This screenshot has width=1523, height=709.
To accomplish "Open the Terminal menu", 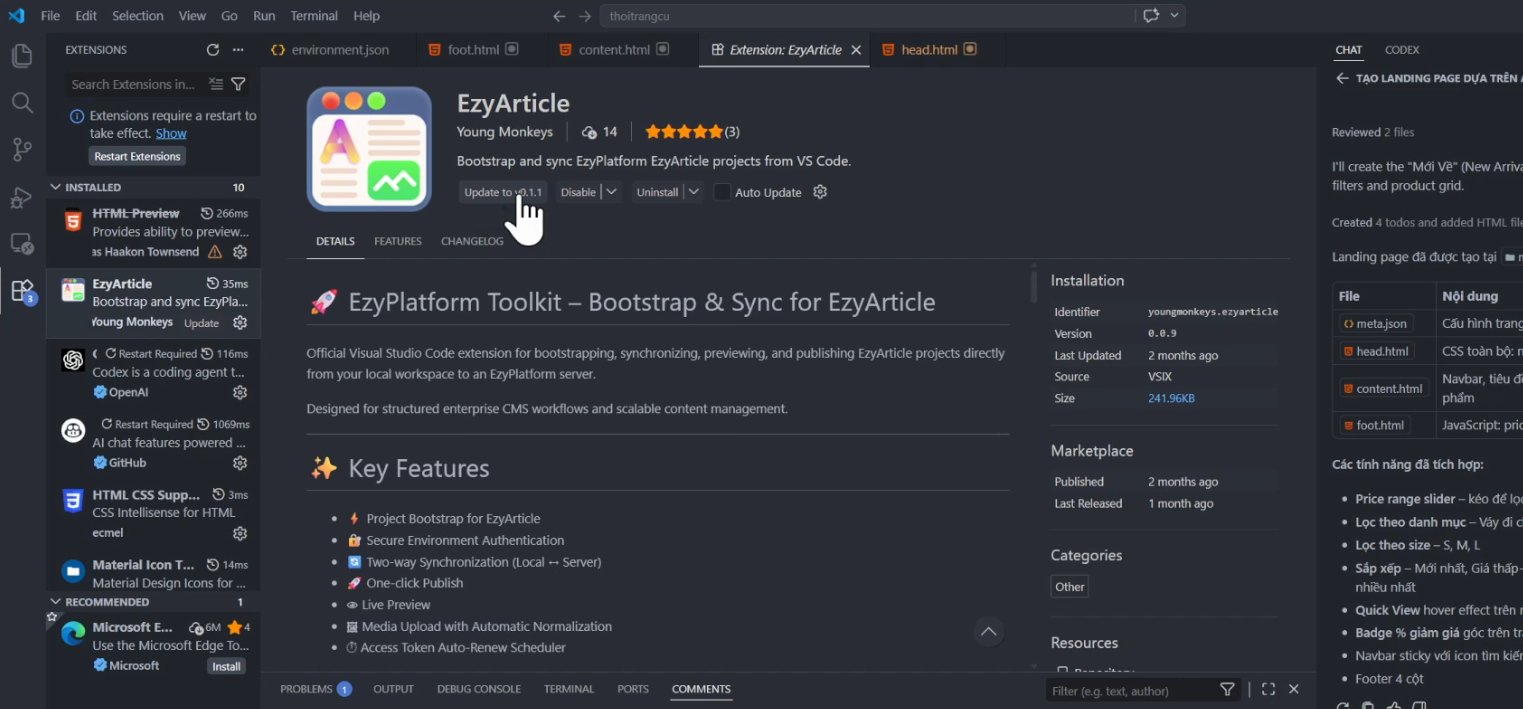I will (314, 16).
